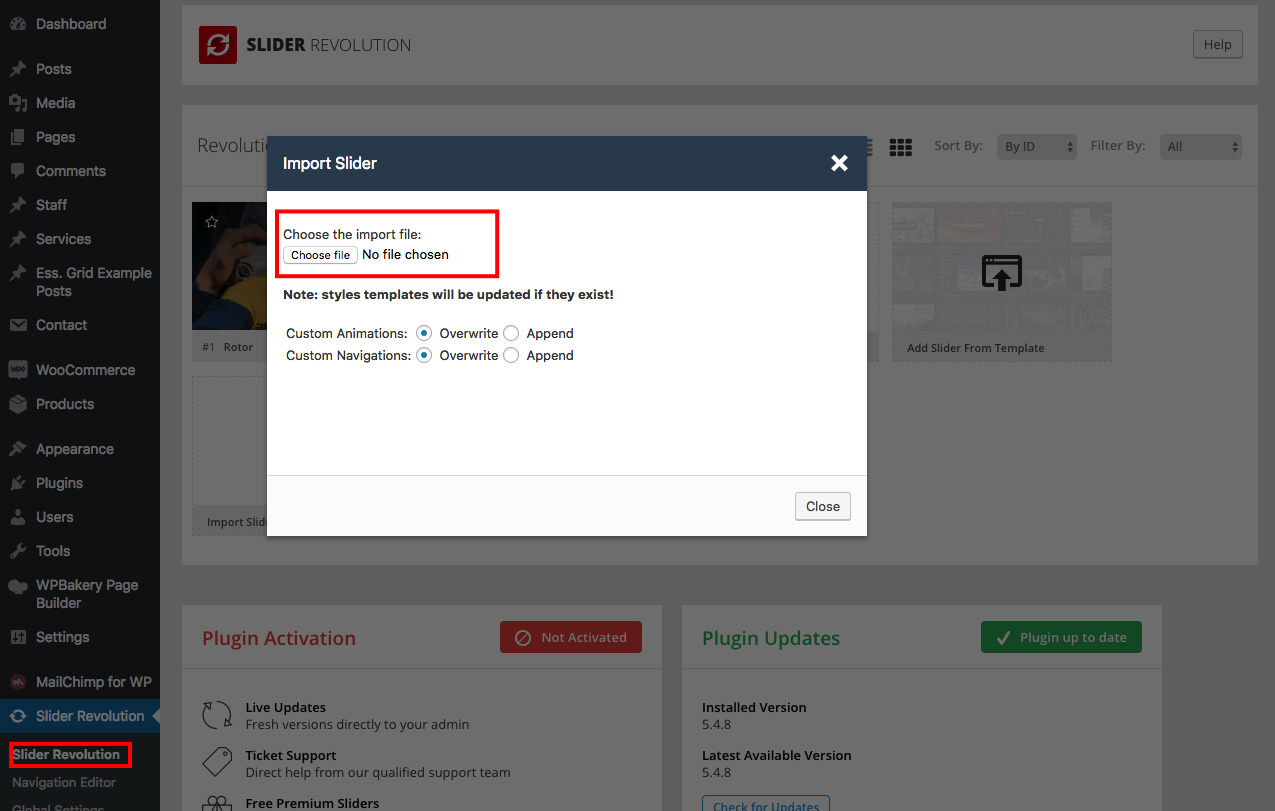Click the Dashboard gauge icon in sidebar

coord(17,24)
